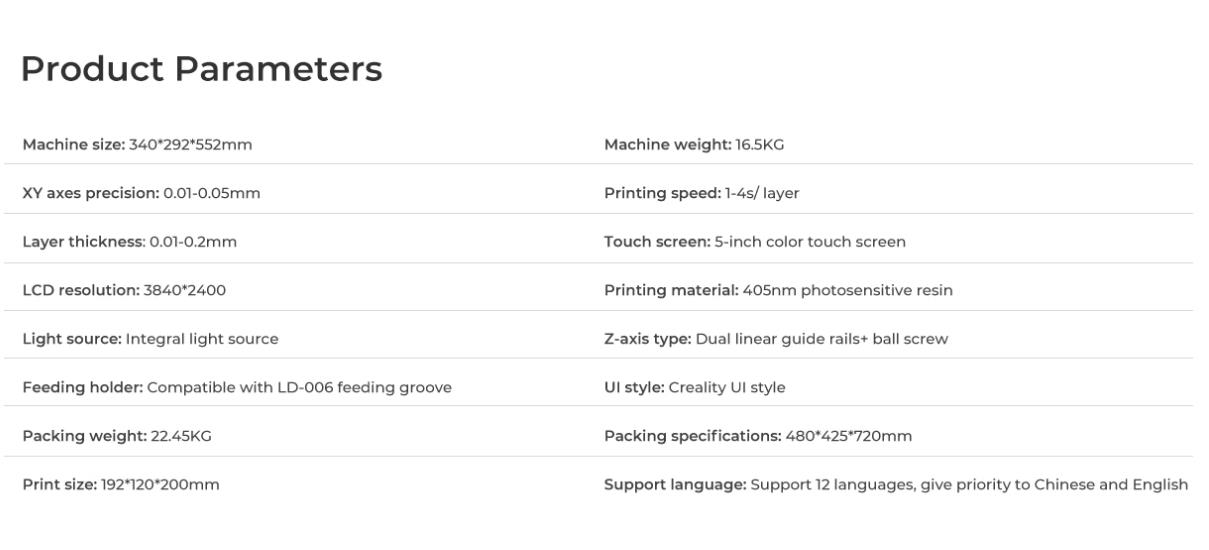The image size is (1209, 550).
Task: Click the Printing speed 1-4s/layer entry
Action: (701, 193)
